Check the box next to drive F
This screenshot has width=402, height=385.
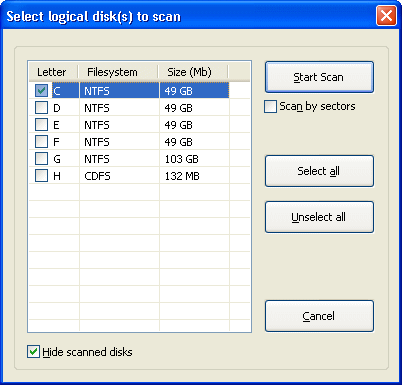click(x=41, y=141)
